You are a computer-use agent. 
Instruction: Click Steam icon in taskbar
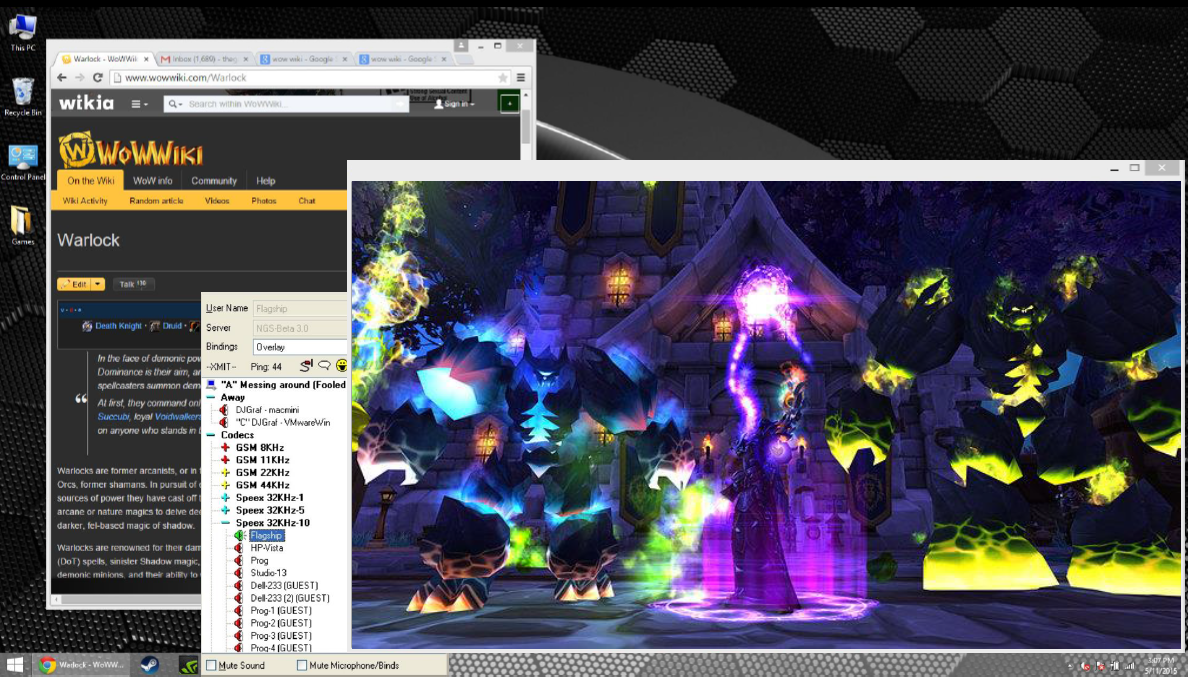click(149, 665)
